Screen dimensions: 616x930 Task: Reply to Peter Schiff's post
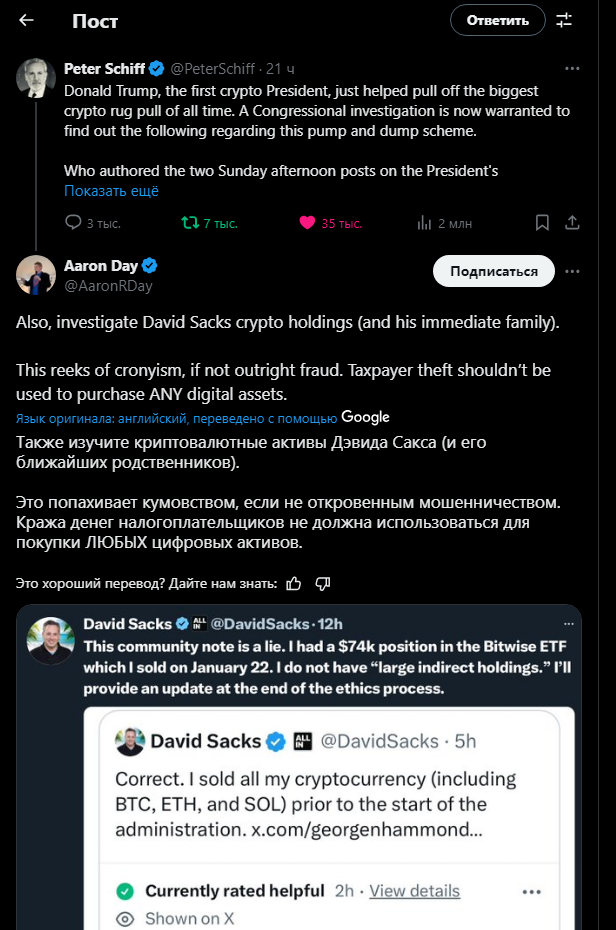click(x=73, y=223)
